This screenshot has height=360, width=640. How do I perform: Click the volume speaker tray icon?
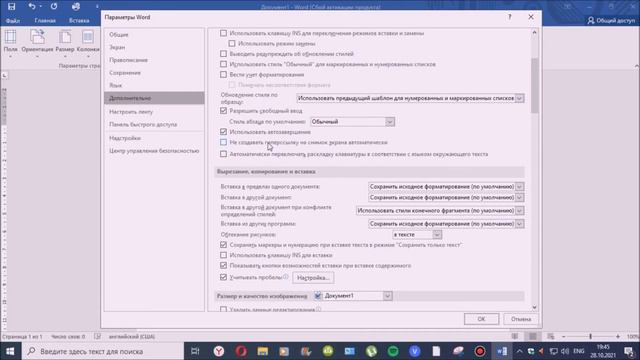565,351
